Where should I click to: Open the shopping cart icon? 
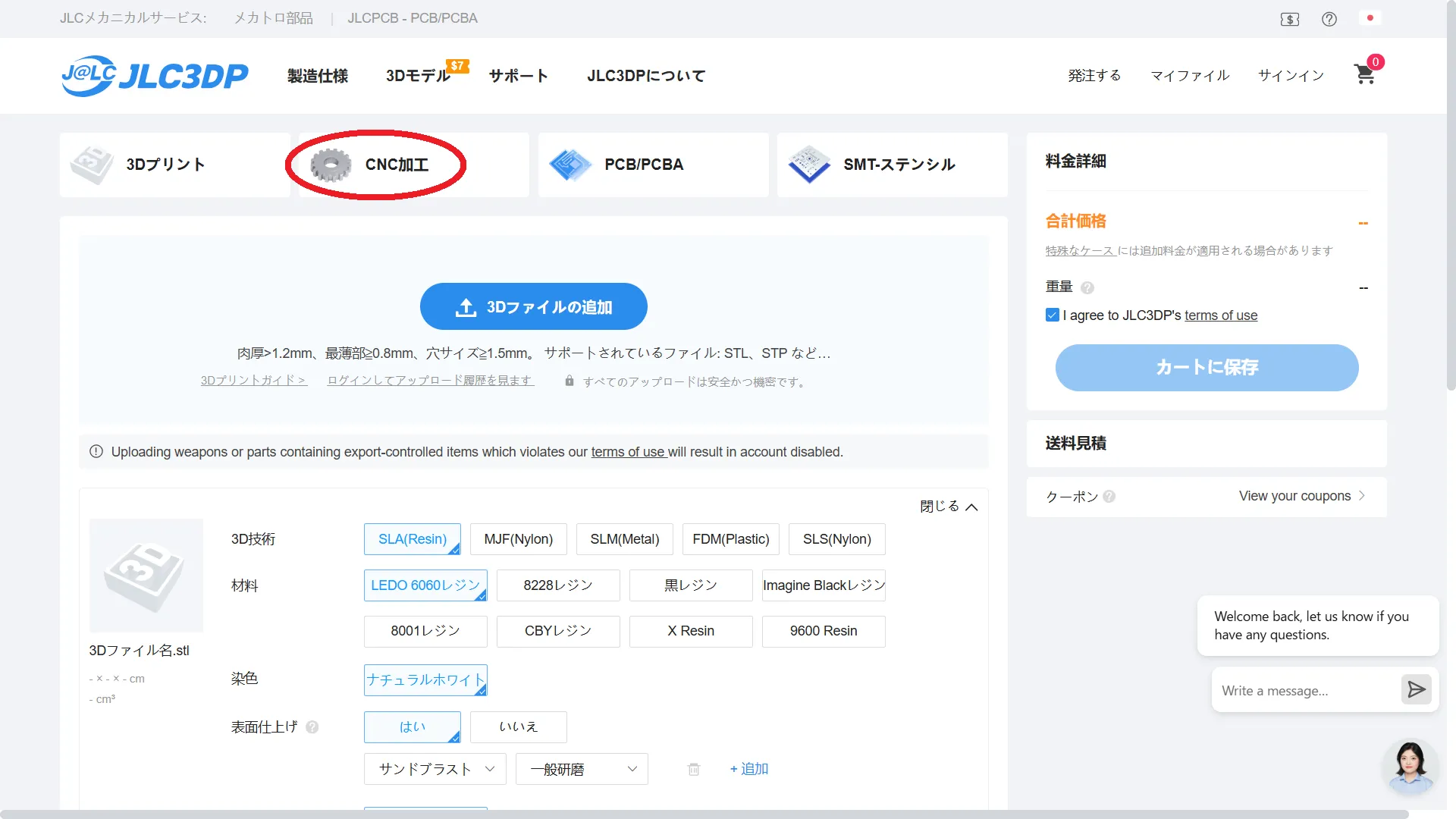(x=1365, y=74)
